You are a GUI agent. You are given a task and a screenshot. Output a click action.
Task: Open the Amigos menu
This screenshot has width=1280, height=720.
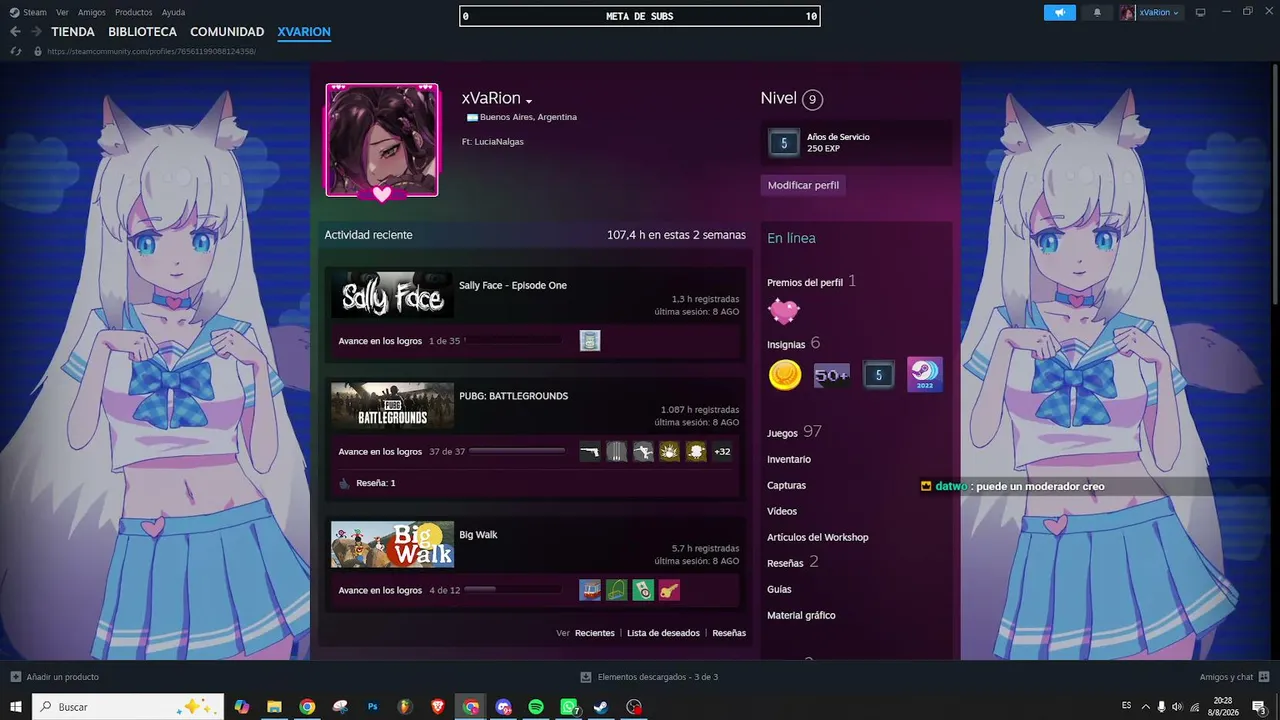[x=92, y=12]
